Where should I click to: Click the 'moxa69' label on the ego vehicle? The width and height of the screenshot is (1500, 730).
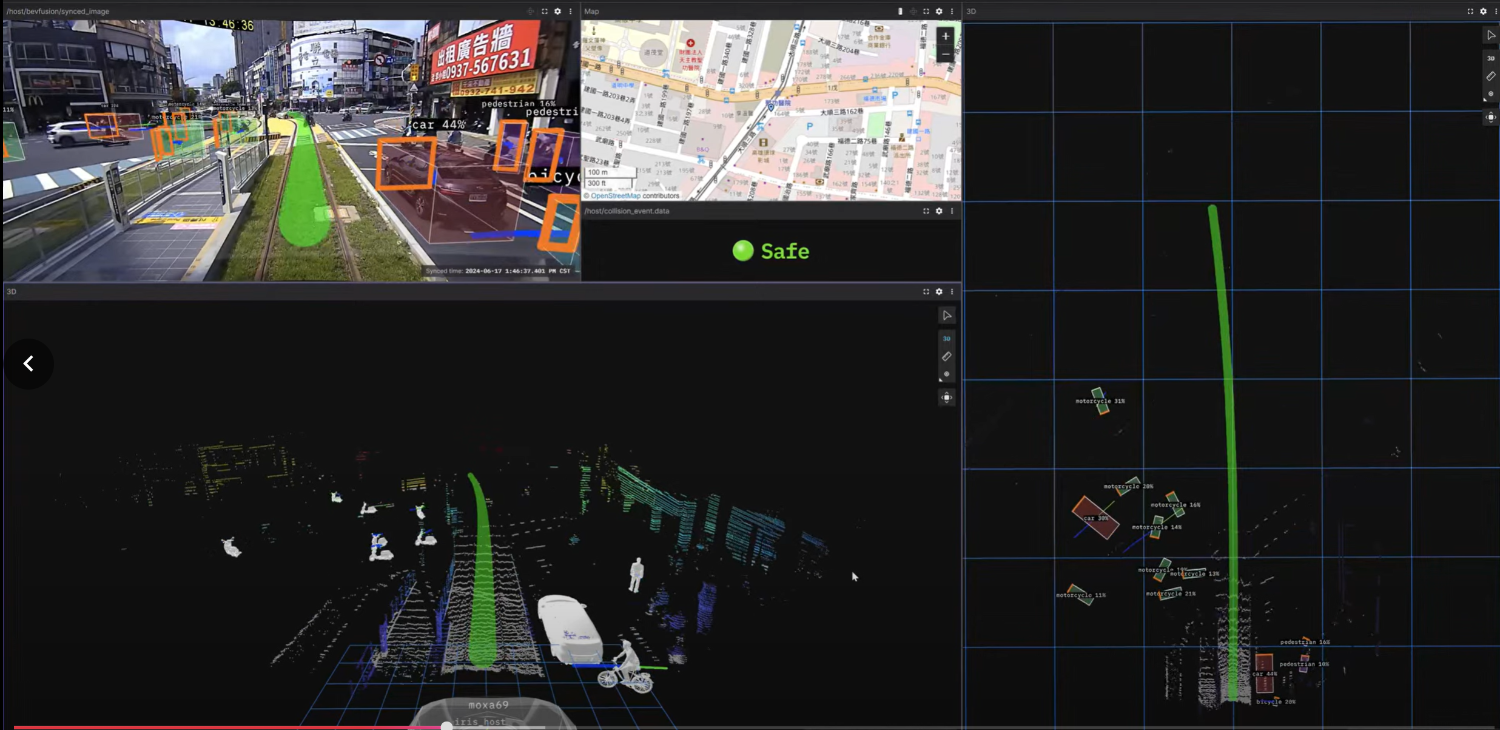tap(489, 705)
